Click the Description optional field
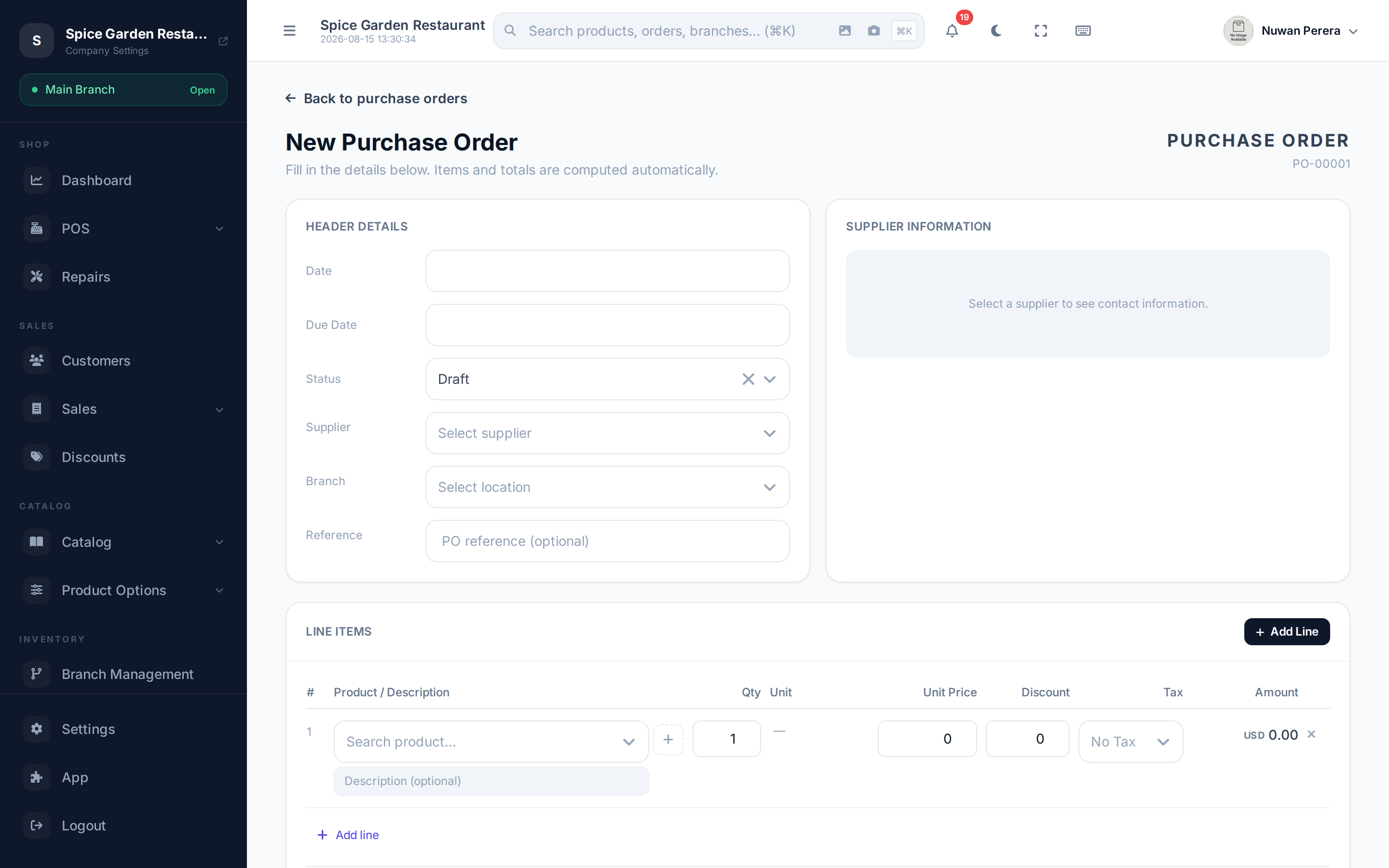Image resolution: width=1389 pixels, height=868 pixels. (x=491, y=781)
